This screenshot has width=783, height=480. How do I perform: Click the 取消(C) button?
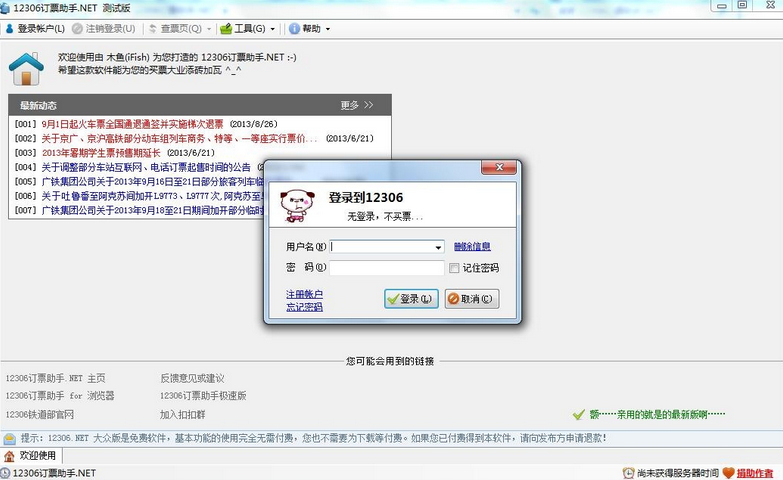472,299
